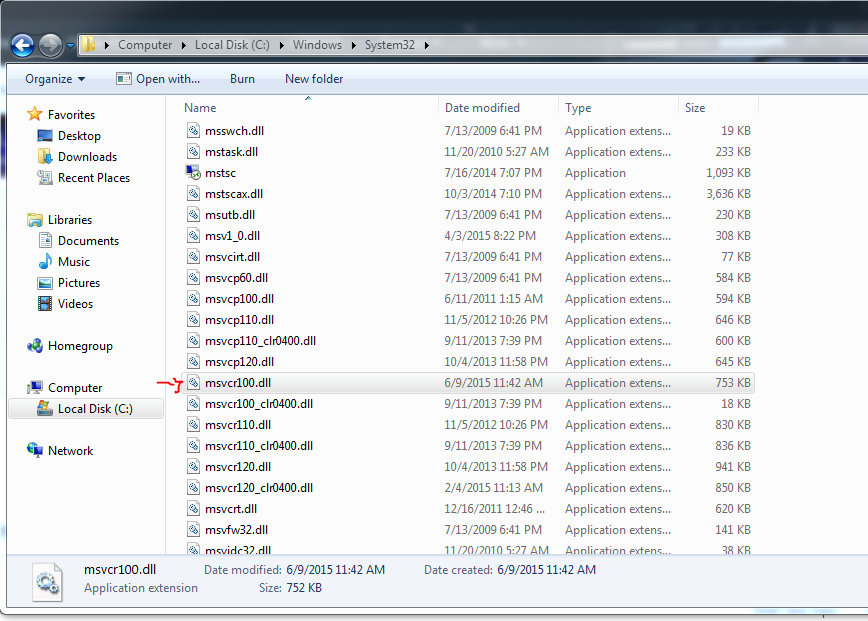Click the Libraries icon in navigation pane
Screen dimensions: 868x621
[35, 220]
